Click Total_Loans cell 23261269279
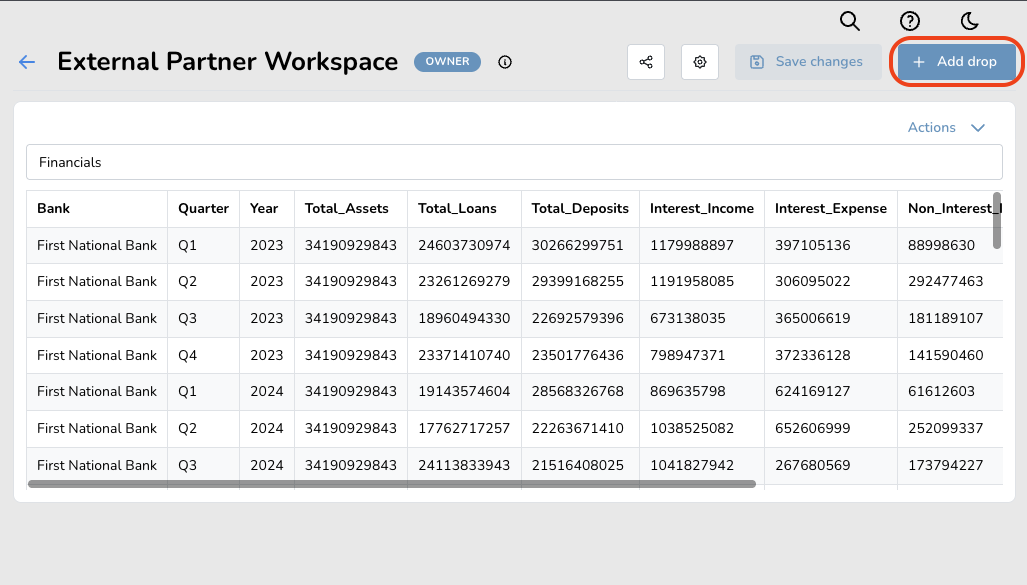The image size is (1027, 585). pyautogui.click(x=464, y=282)
